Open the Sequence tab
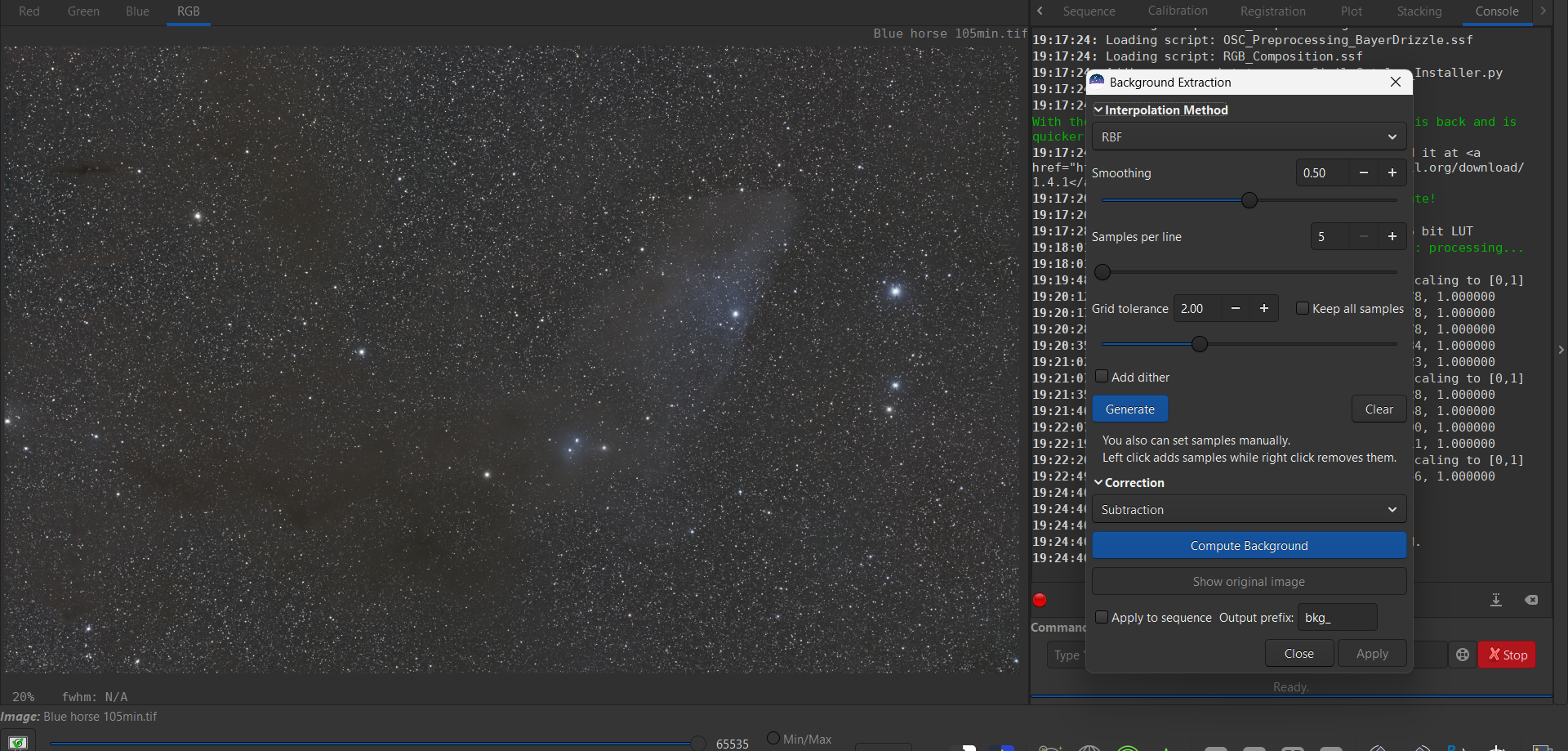 (1089, 11)
